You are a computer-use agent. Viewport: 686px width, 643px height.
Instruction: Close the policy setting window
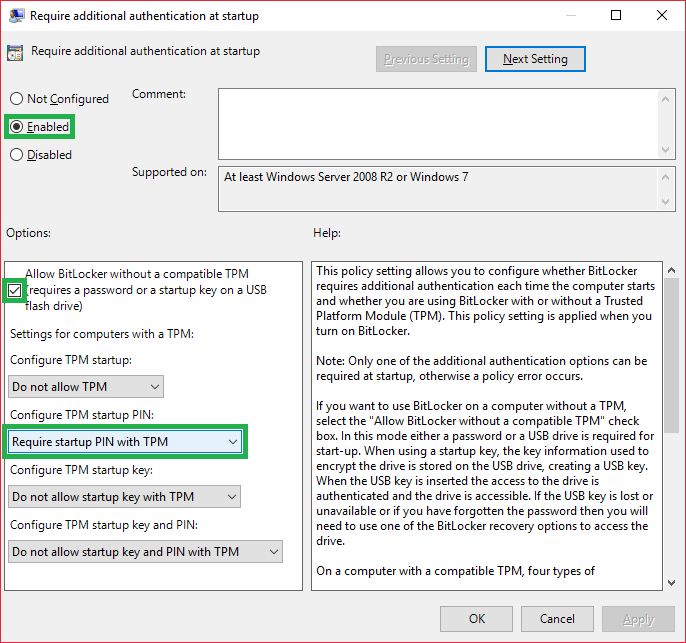coord(662,15)
